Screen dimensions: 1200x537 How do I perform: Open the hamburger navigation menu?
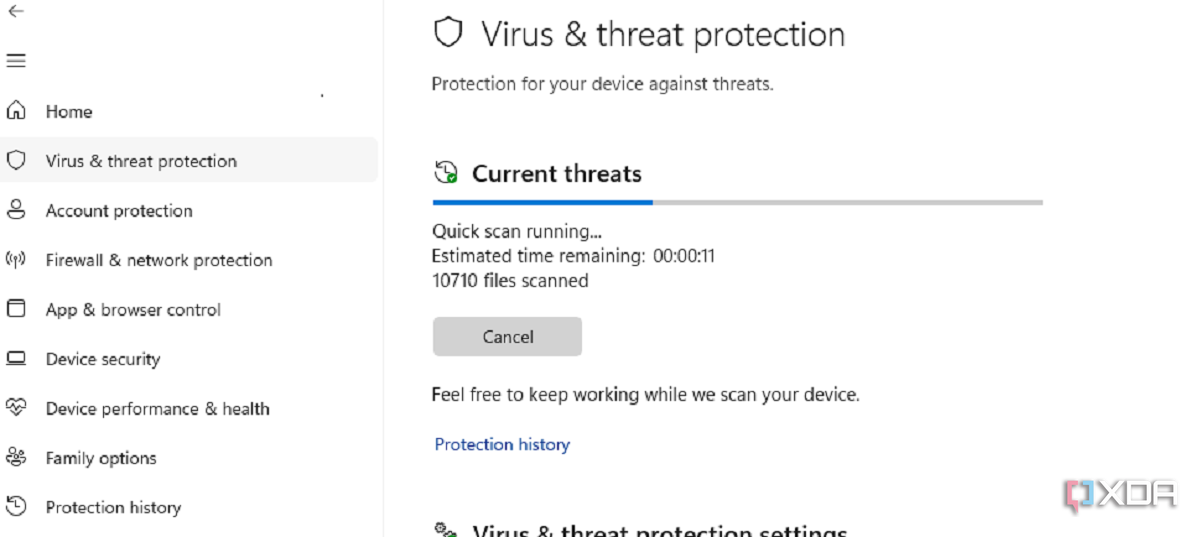click(15, 60)
